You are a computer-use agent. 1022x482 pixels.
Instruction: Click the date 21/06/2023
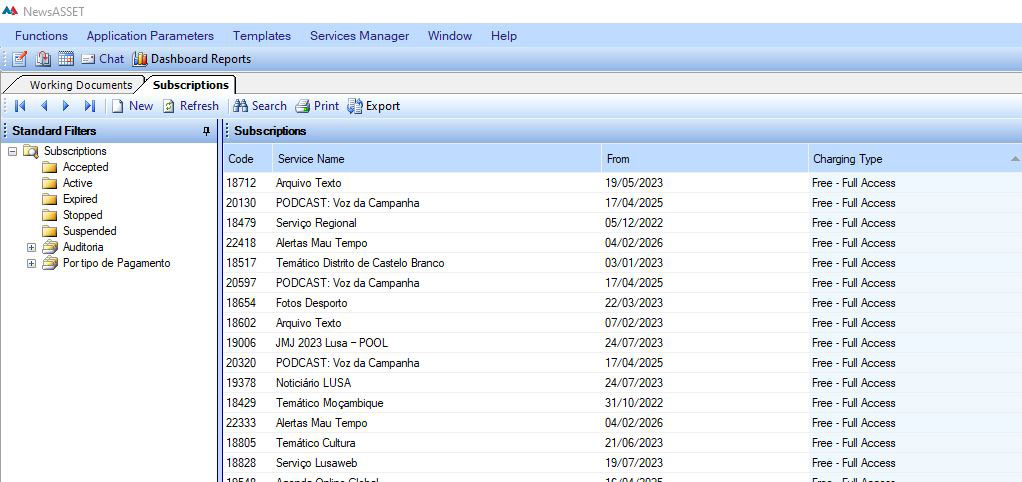tap(634, 444)
